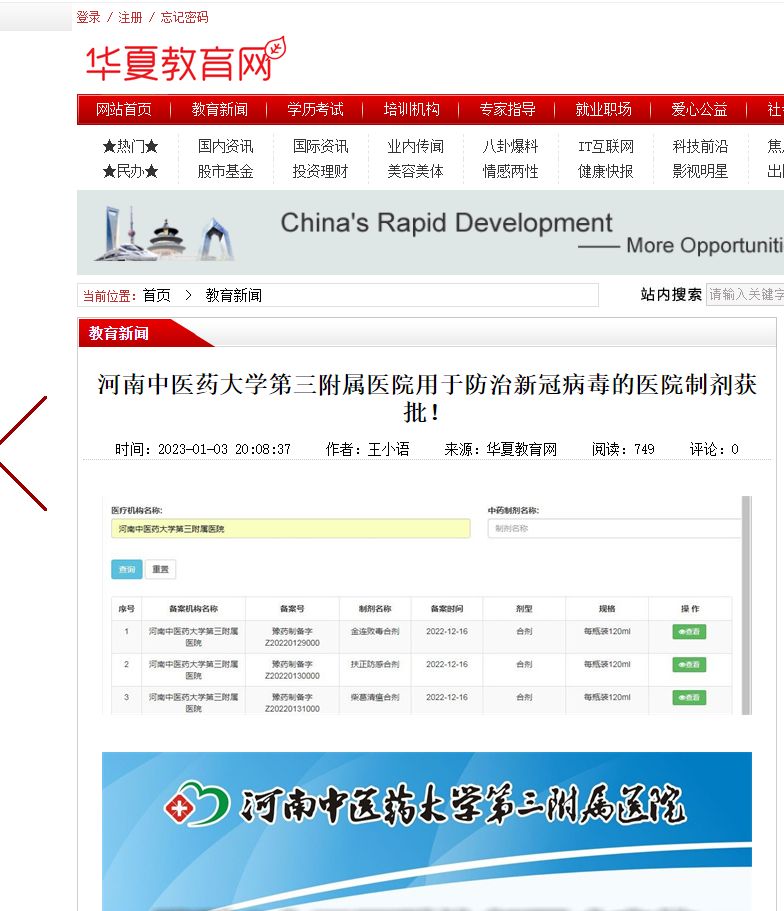Focus the 站内搜索 keyword input field
This screenshot has width=784, height=911.
745,294
